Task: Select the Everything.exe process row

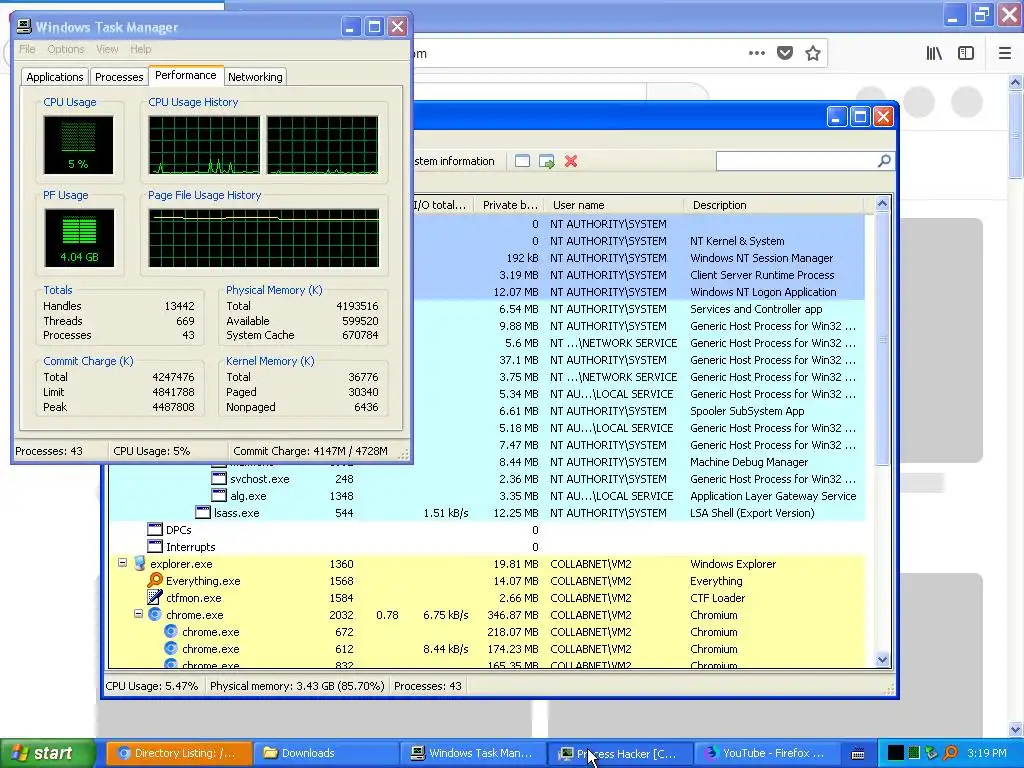Action: point(487,581)
